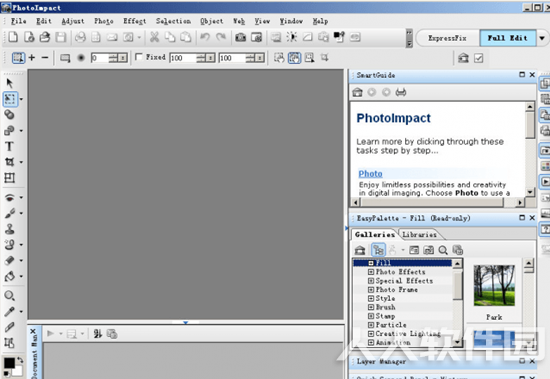Click the foreground black color swatch
Image resolution: width=550 pixels, height=379 pixels.
(x=8, y=363)
